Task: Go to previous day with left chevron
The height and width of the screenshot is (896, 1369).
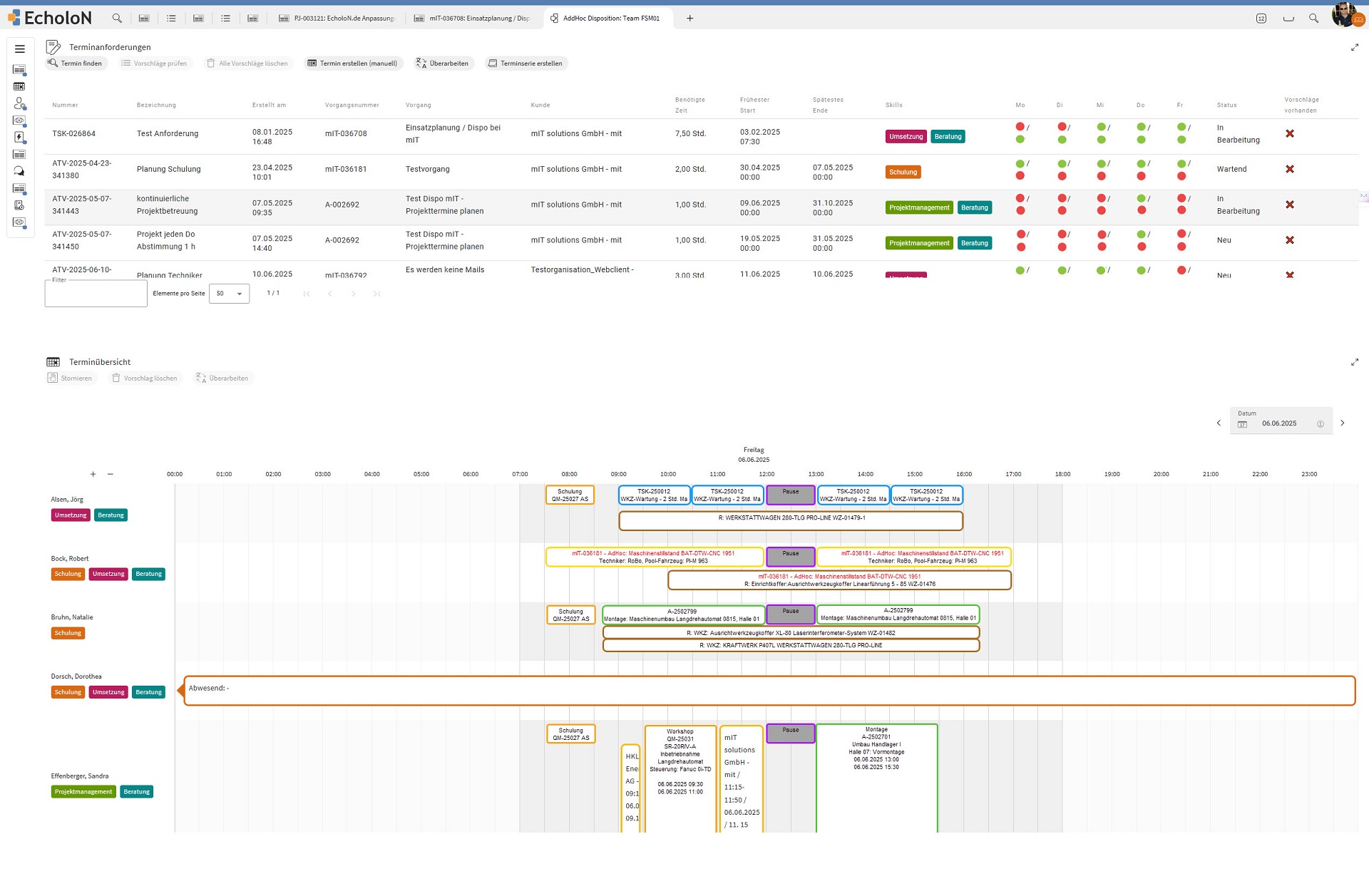Action: tap(1219, 423)
